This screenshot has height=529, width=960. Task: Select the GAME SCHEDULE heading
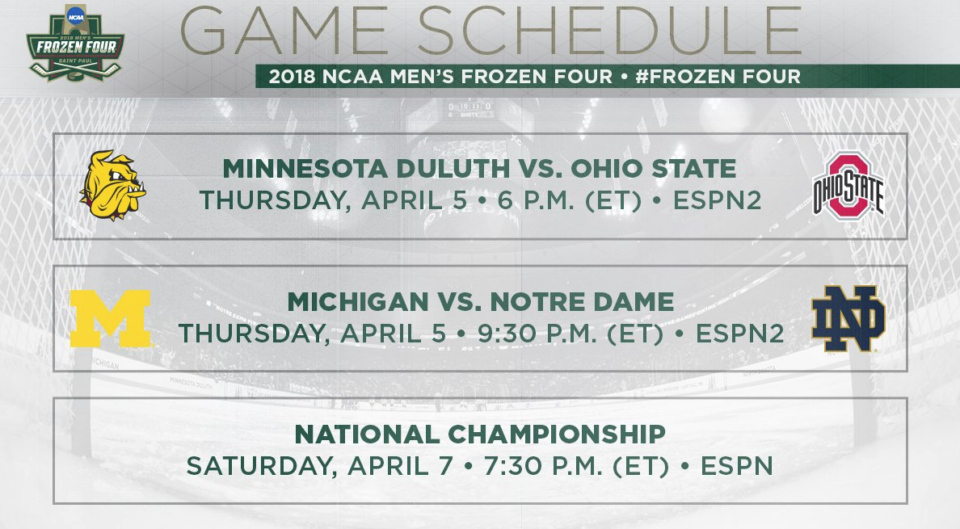[x=490, y=31]
